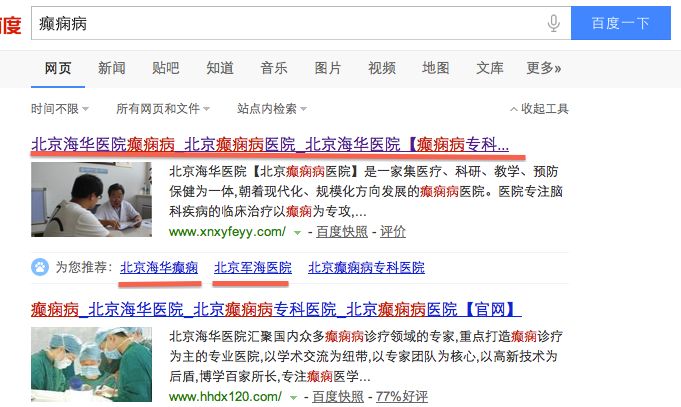Viewport: 681px width, 407px height.
Task: Click the URL www.xnxyfeyy.com/
Action: [x=228, y=232]
